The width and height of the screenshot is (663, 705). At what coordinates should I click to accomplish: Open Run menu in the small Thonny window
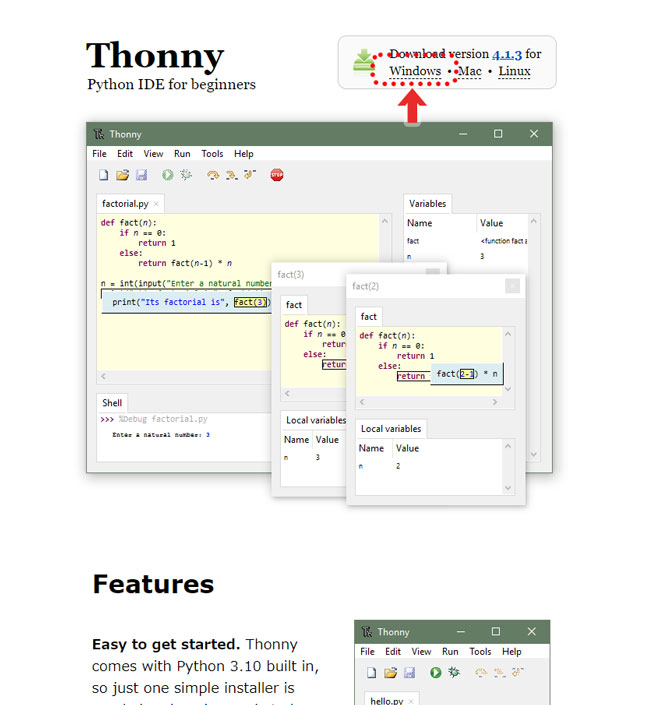(450, 651)
